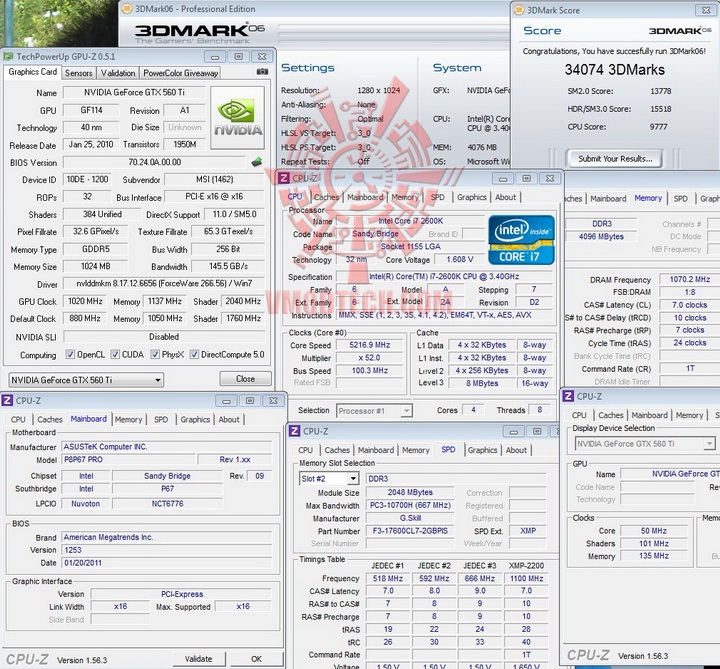Click the 3DMark Score window title icon
Screen dimensions: 720x669
tap(519, 10)
